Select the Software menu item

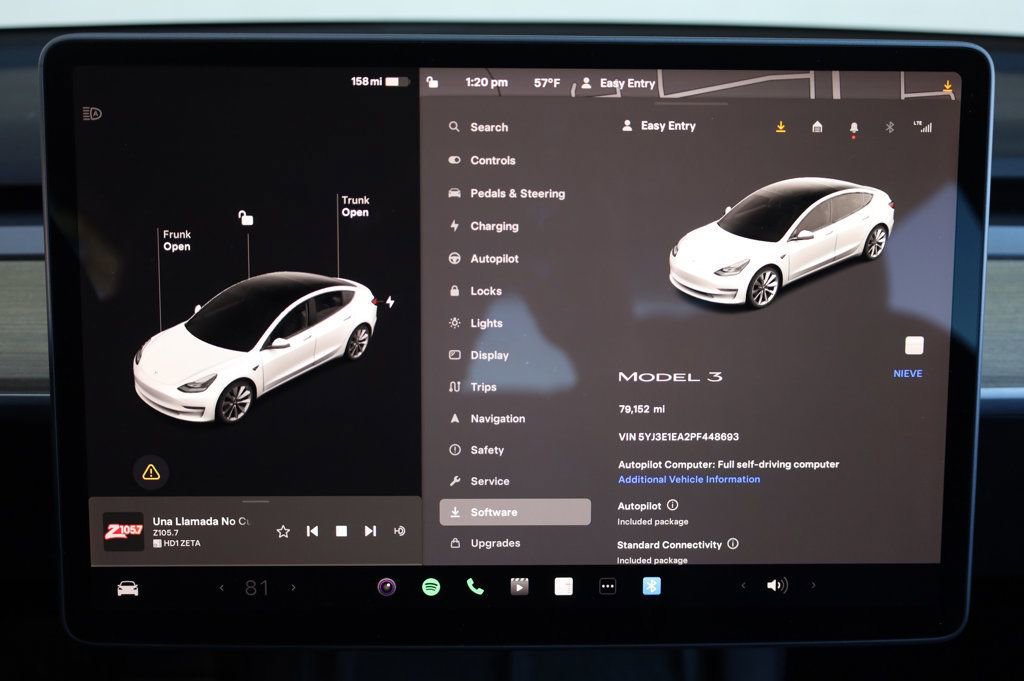[x=515, y=513]
